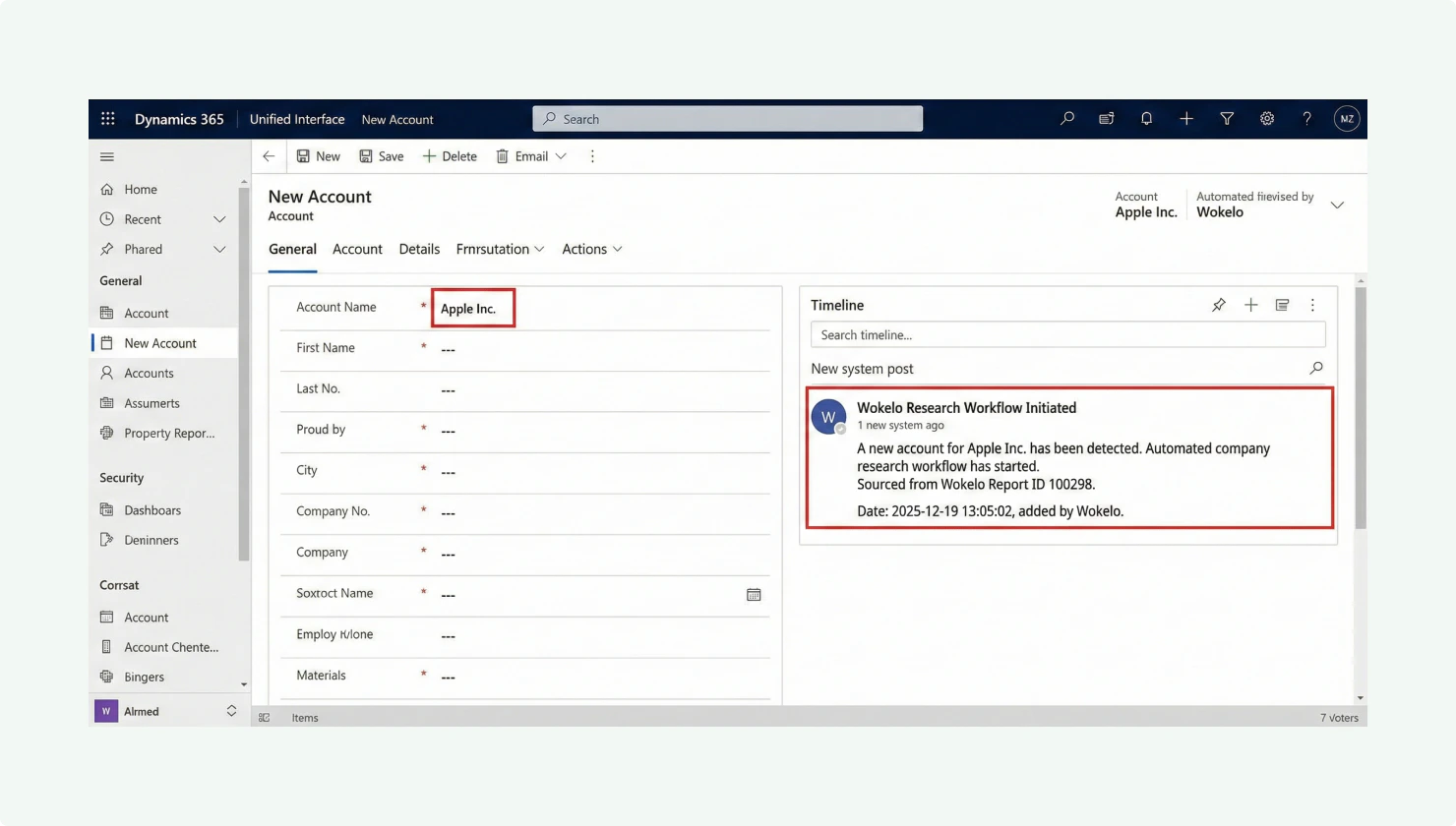Switch to the Account tab
This screenshot has height=826, width=1456.
click(357, 249)
